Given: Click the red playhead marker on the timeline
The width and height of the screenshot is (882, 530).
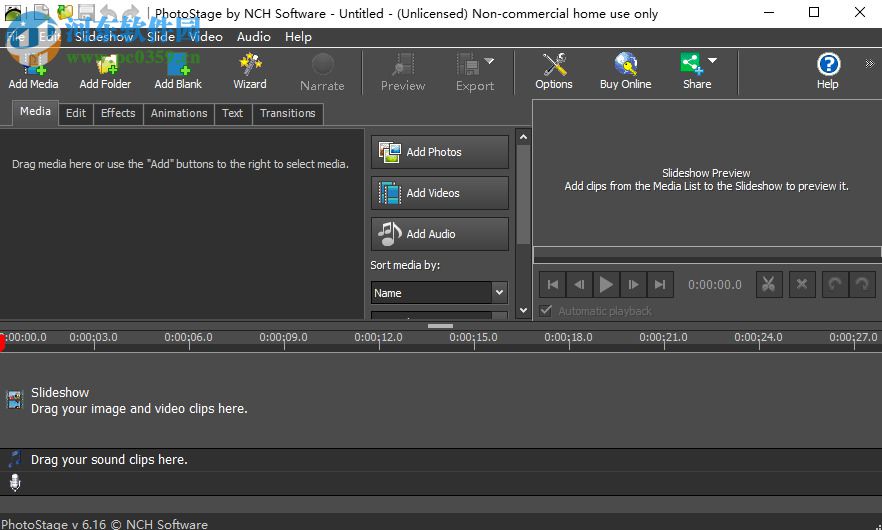Looking at the screenshot, I should pos(2,342).
